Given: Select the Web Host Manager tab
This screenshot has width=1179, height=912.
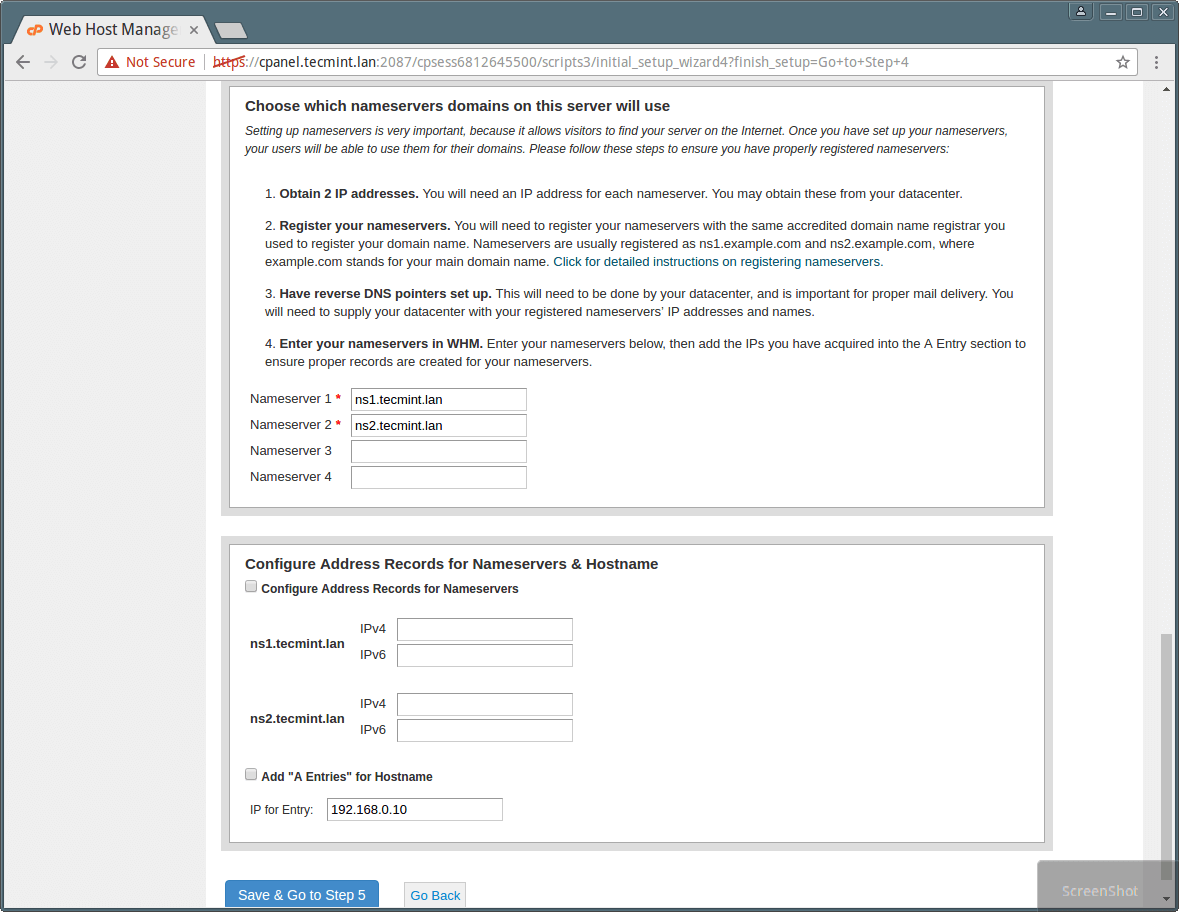Looking at the screenshot, I should (113, 29).
